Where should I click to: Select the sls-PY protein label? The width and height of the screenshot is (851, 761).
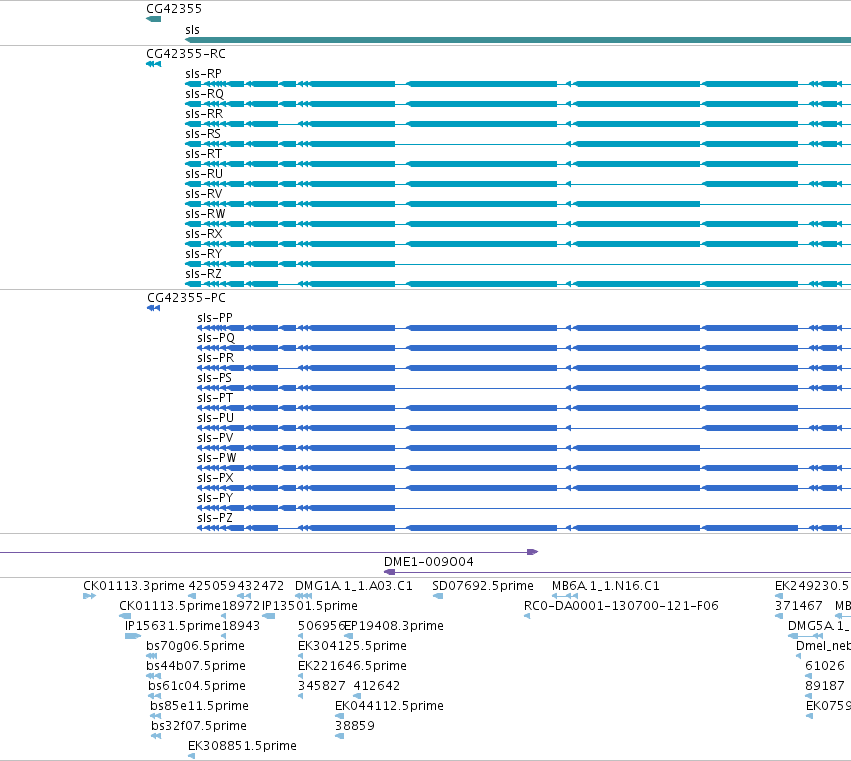click(215, 498)
